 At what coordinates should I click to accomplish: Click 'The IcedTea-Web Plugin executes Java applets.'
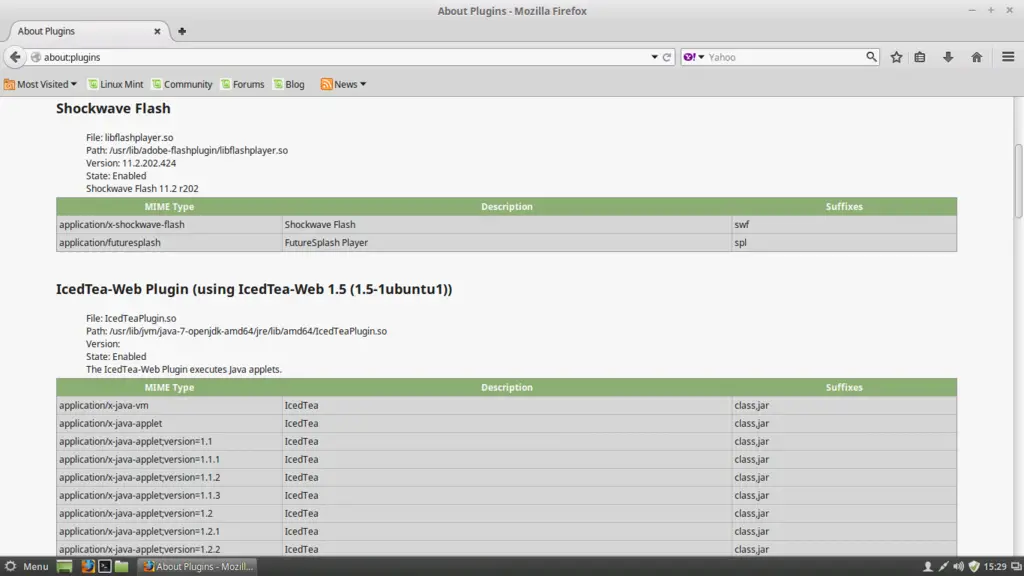(x=184, y=370)
